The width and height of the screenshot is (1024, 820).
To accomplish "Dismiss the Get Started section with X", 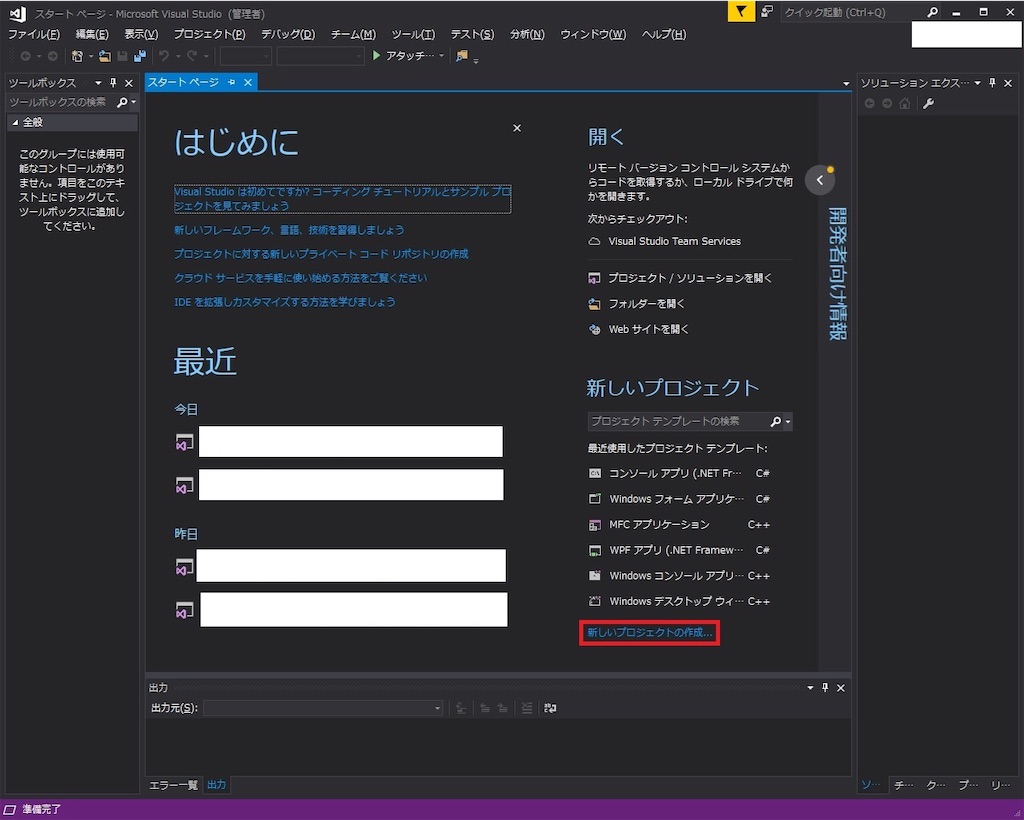I will pyautogui.click(x=517, y=128).
